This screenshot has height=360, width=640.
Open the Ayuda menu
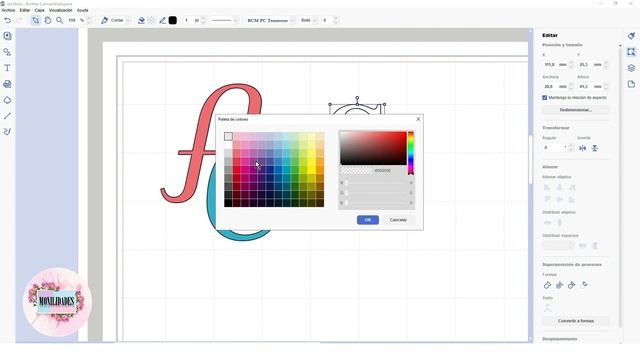pyautogui.click(x=82, y=10)
